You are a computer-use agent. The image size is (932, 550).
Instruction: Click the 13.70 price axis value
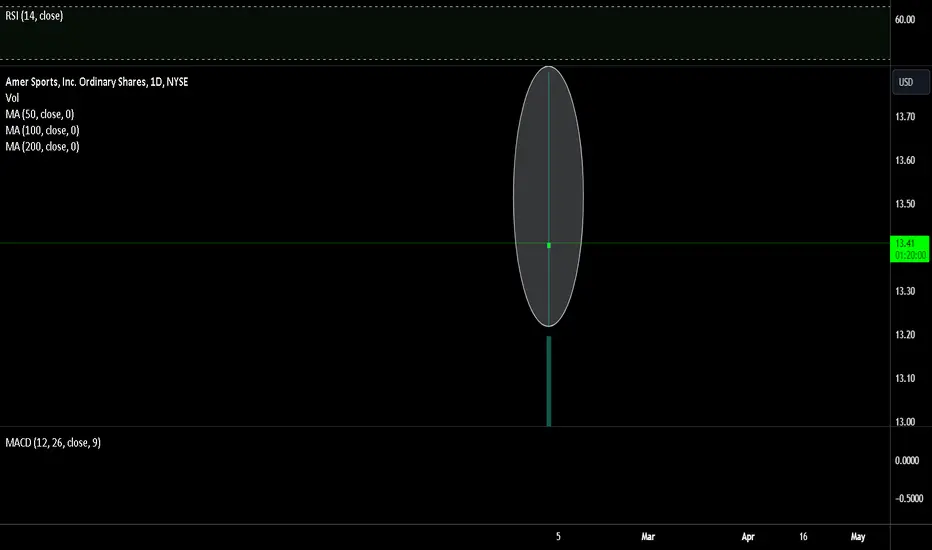[905, 117]
